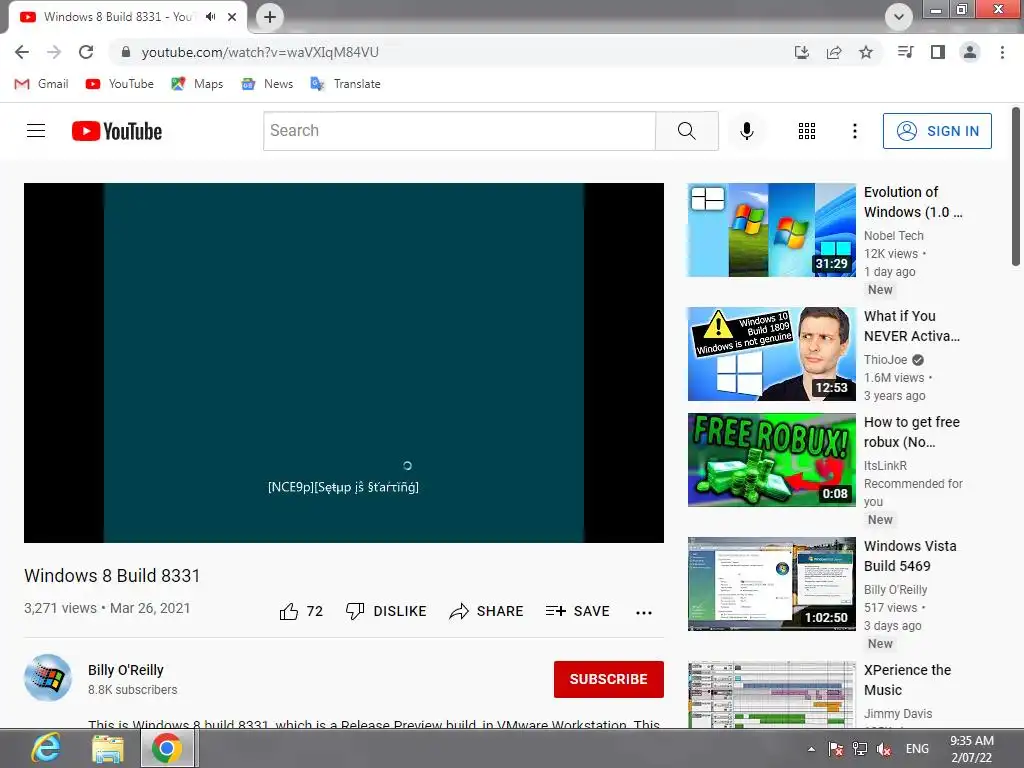
Task: Open the media controls icon in toolbar
Action: click(906, 52)
